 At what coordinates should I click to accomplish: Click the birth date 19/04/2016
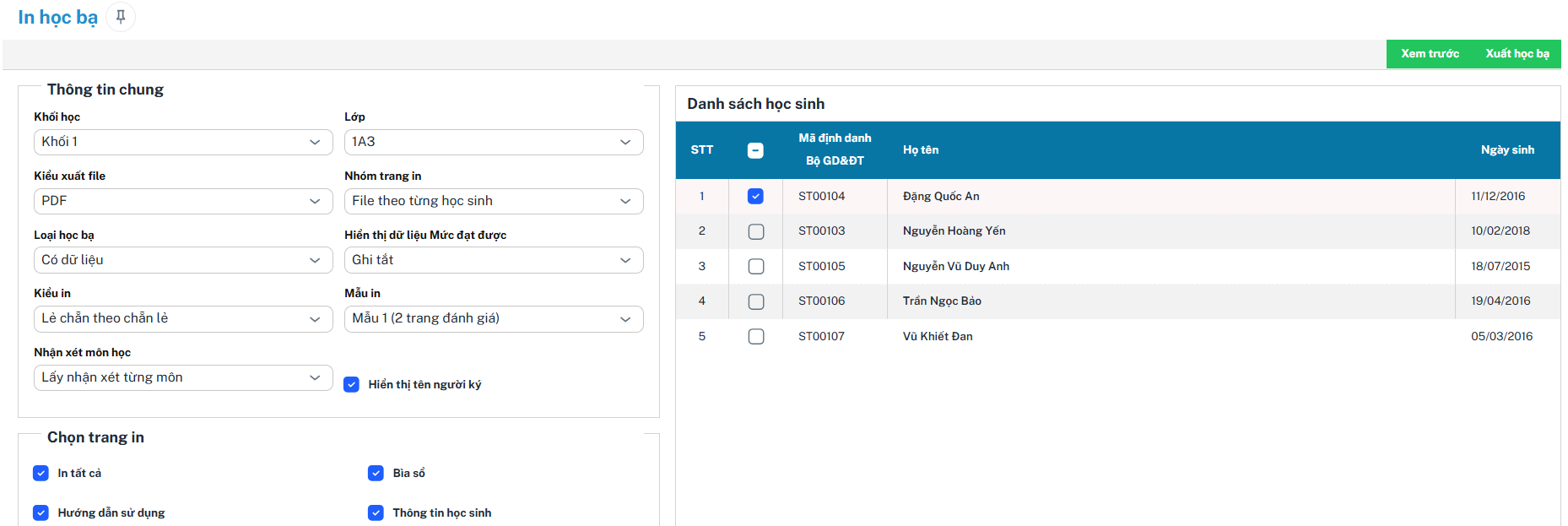1500,301
